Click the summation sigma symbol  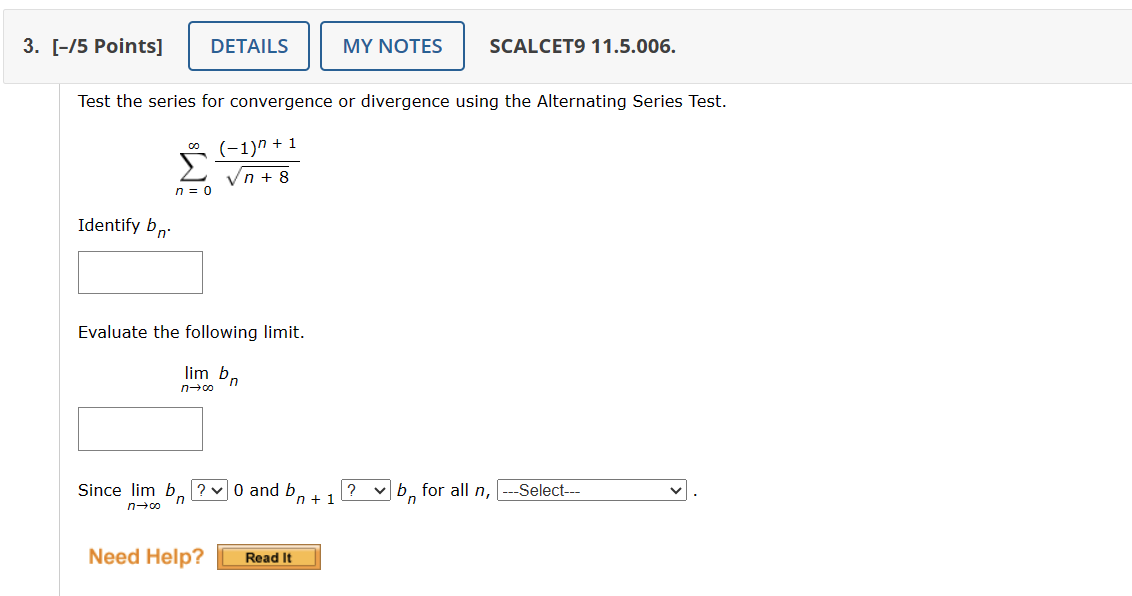193,165
